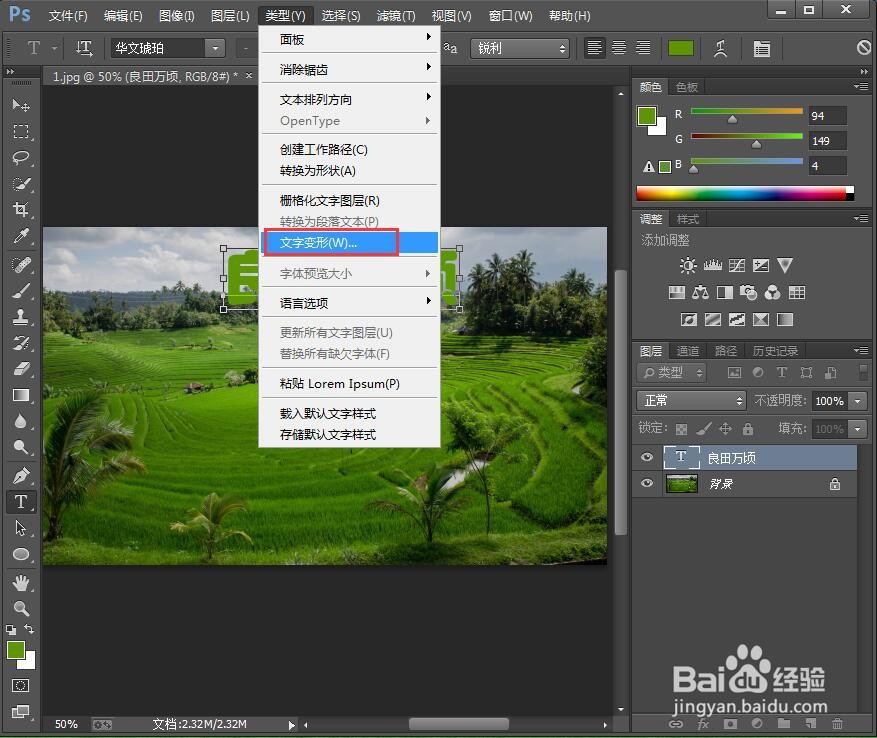Image resolution: width=877 pixels, height=738 pixels.
Task: Expand the 文本排列方向 submenu
Action: click(350, 100)
